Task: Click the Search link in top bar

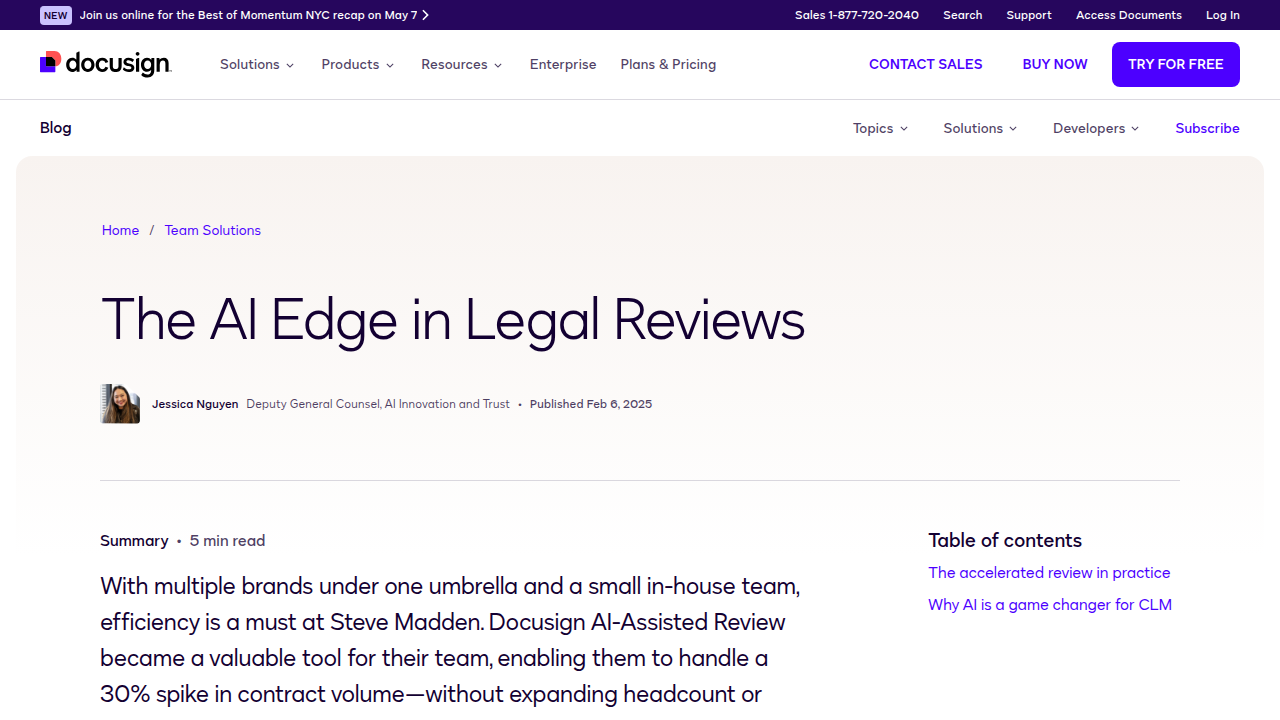Action: point(962,15)
